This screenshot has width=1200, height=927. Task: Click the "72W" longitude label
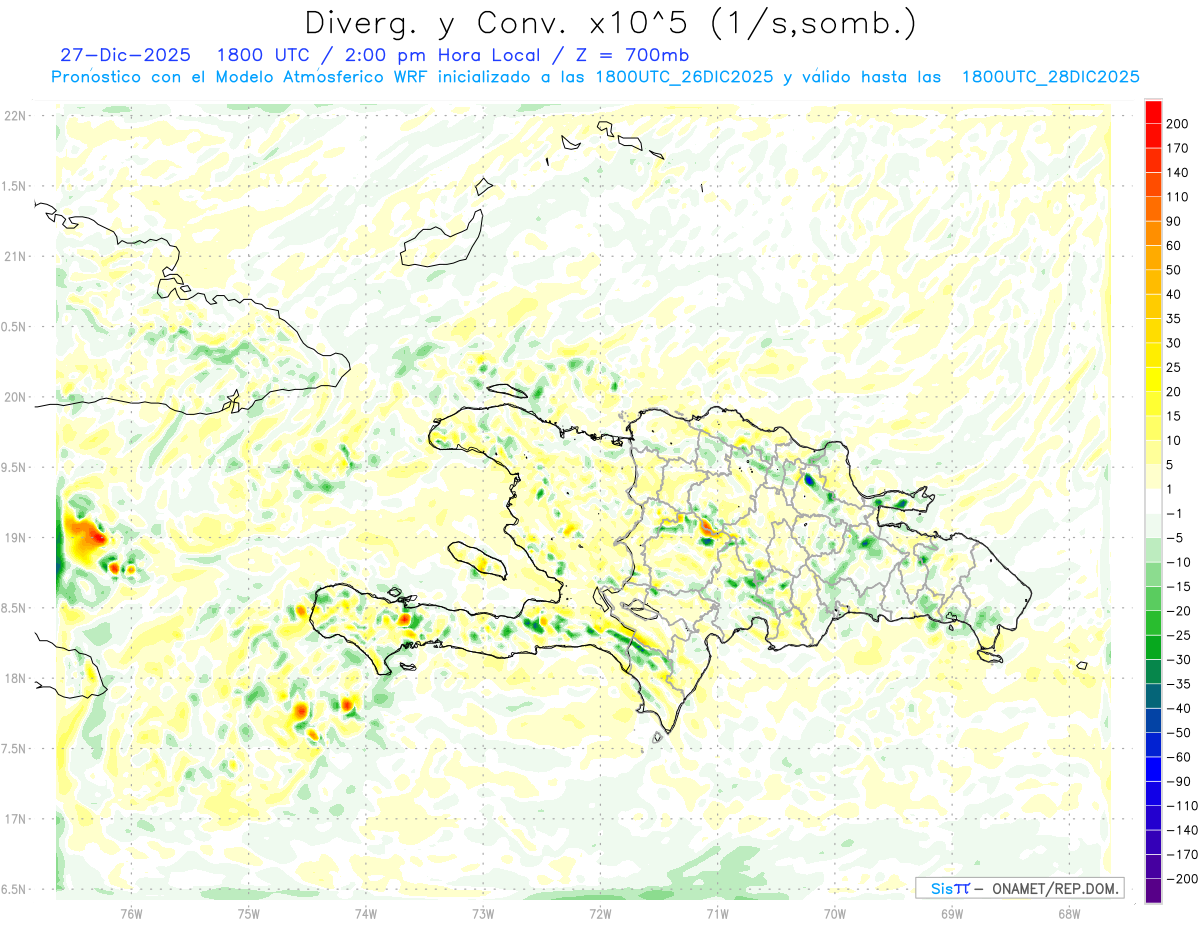click(600, 913)
